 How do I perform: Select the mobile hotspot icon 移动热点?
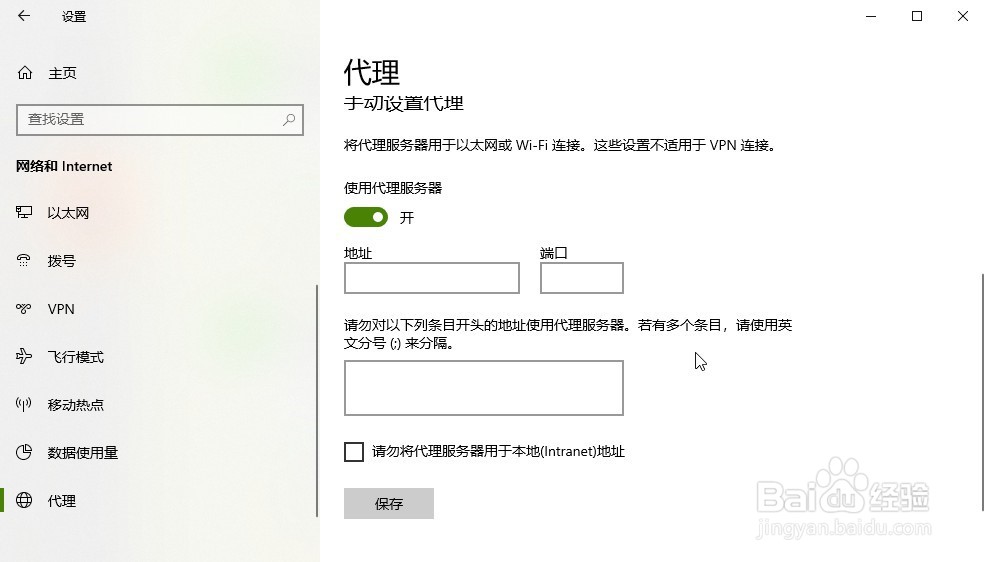tap(24, 404)
